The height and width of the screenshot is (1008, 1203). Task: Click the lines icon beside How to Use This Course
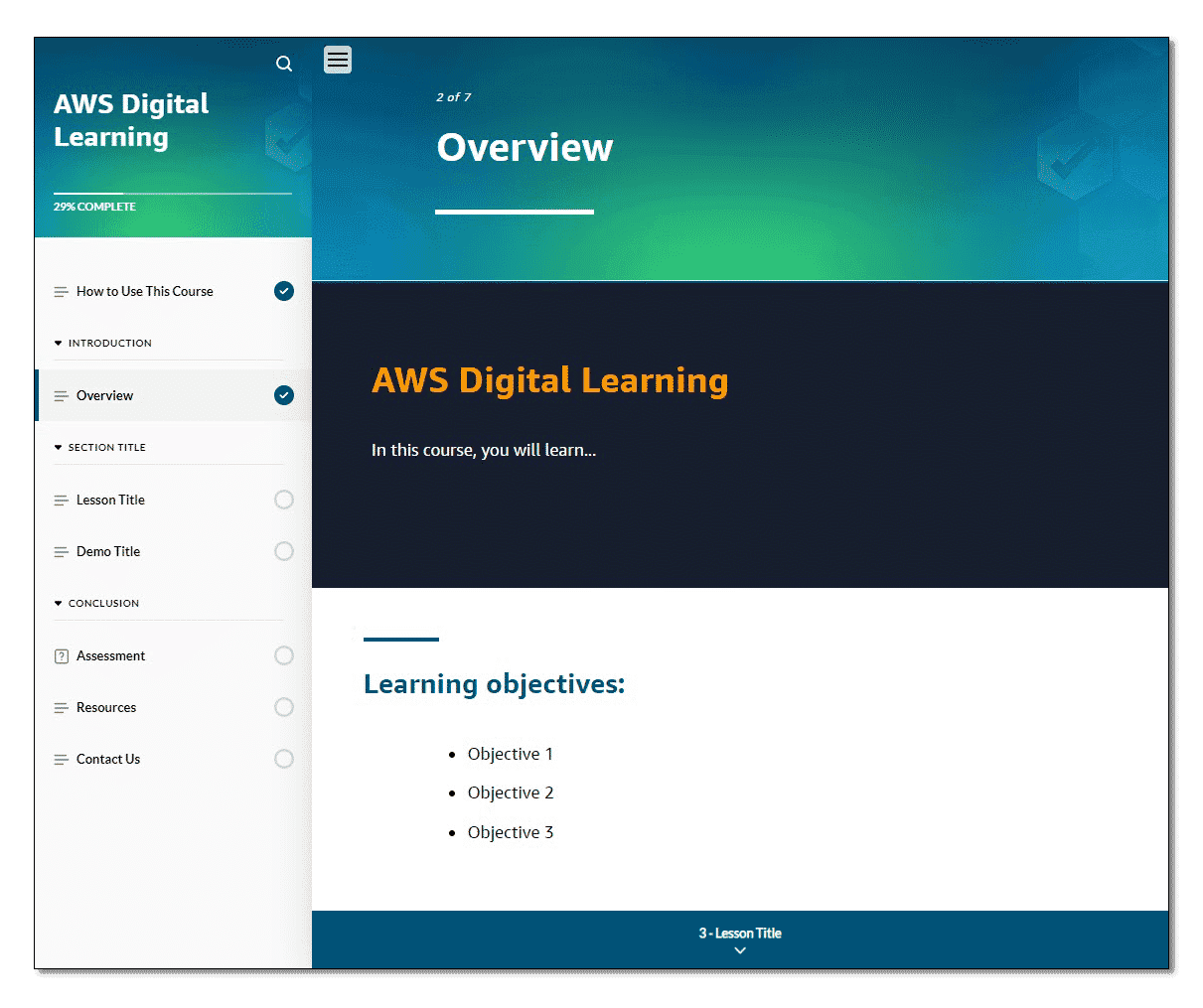[x=61, y=292]
